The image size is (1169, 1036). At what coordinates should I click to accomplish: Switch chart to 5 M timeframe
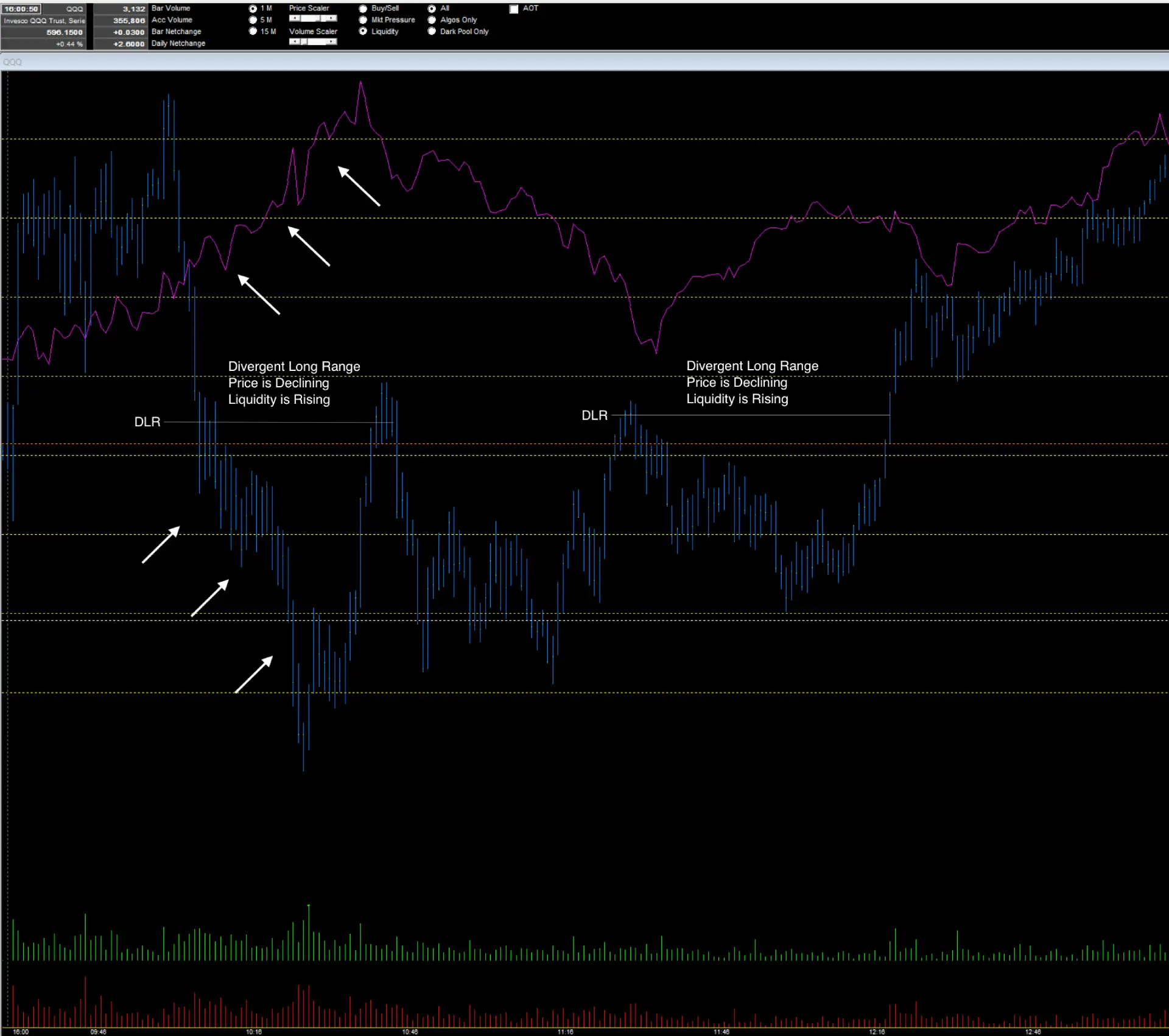pyautogui.click(x=253, y=20)
